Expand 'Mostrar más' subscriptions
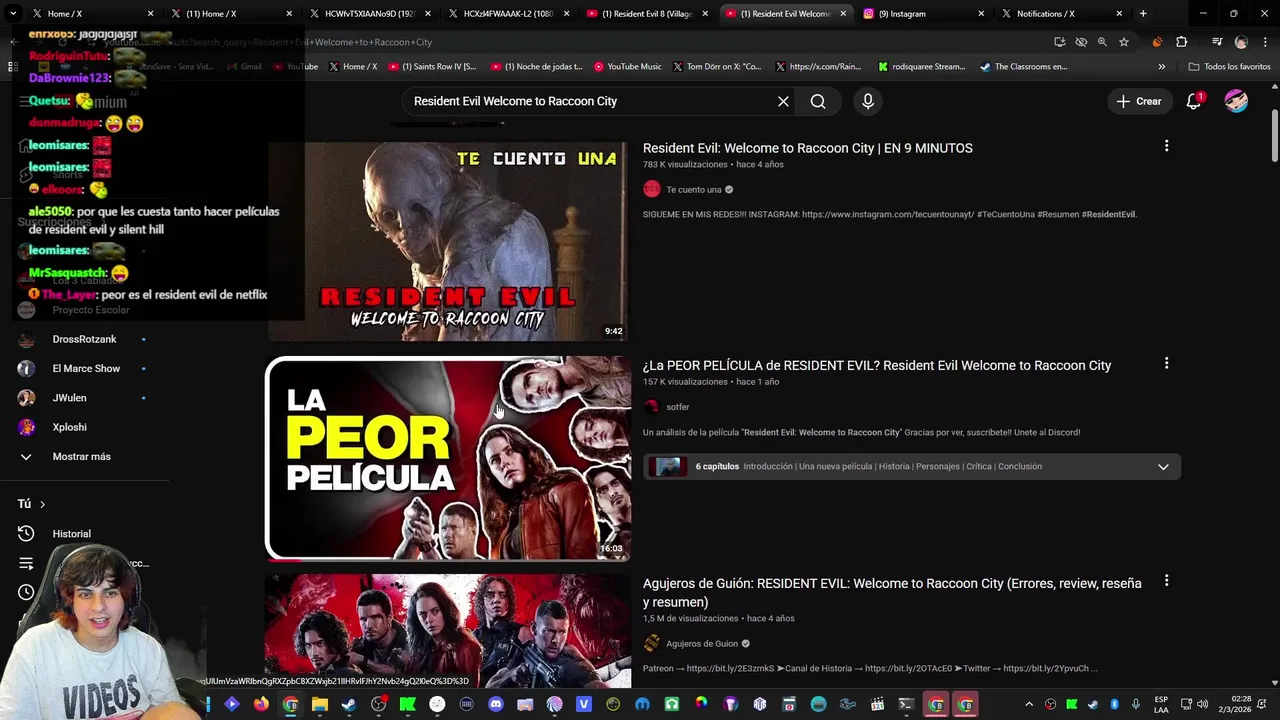 (x=81, y=456)
